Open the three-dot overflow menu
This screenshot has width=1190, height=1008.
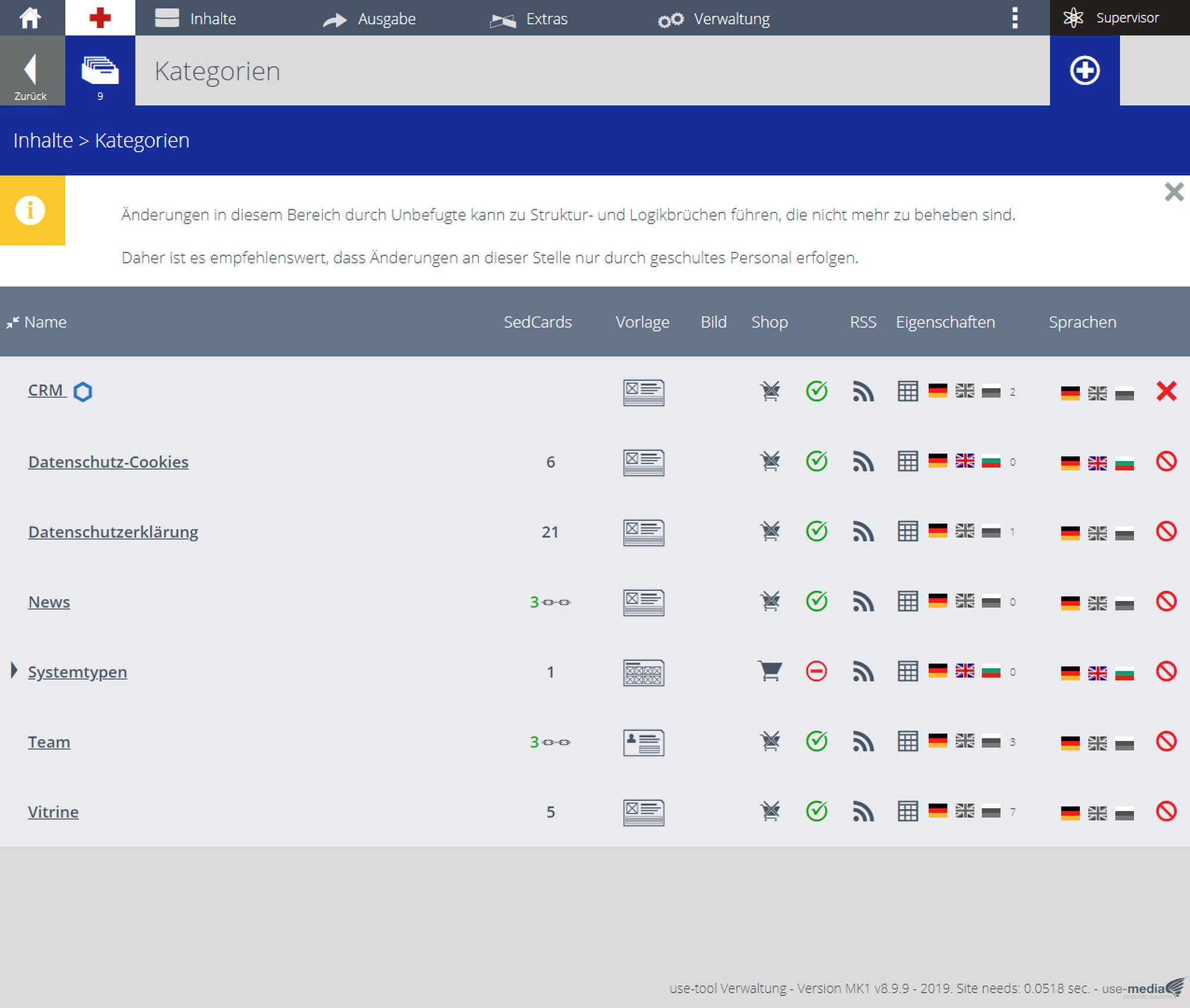coord(1015,18)
